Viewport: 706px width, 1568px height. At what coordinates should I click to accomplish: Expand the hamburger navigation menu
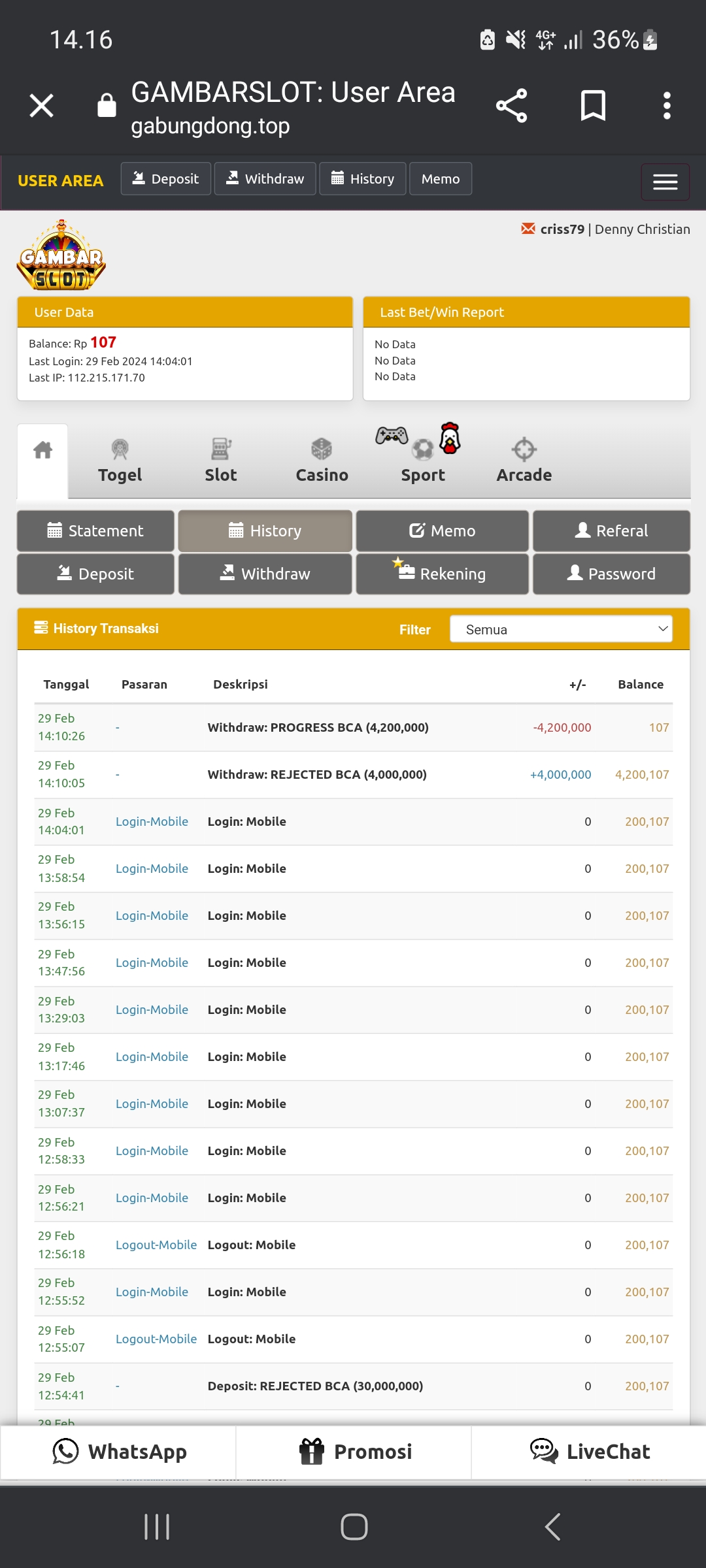(665, 182)
